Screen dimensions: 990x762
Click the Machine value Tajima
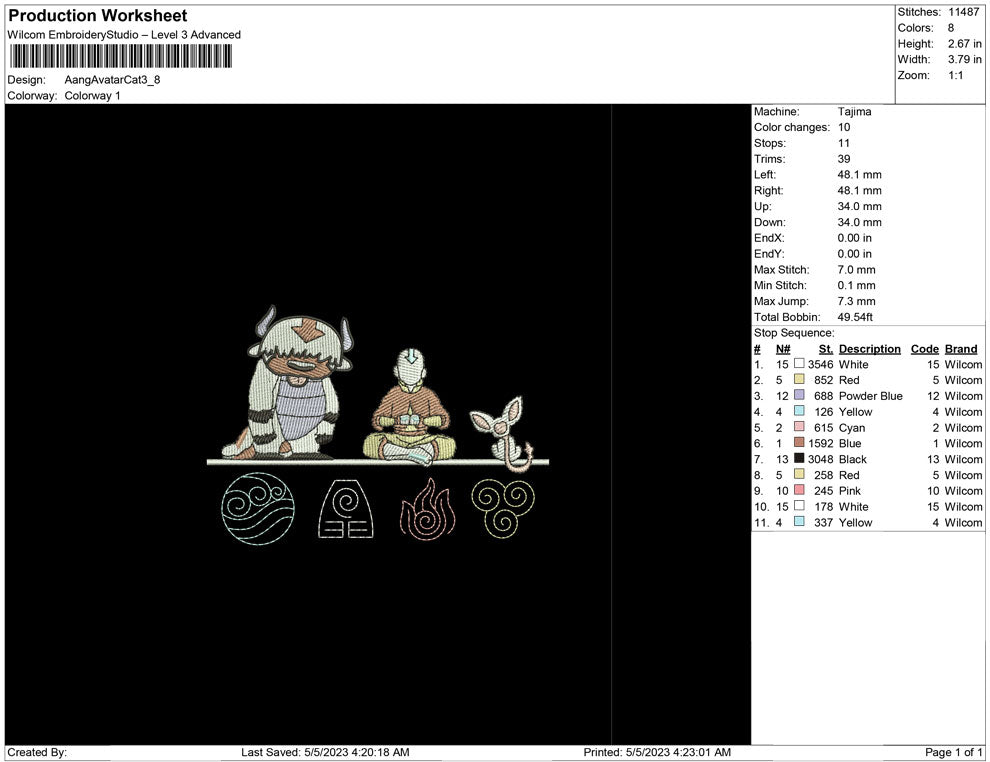854,111
